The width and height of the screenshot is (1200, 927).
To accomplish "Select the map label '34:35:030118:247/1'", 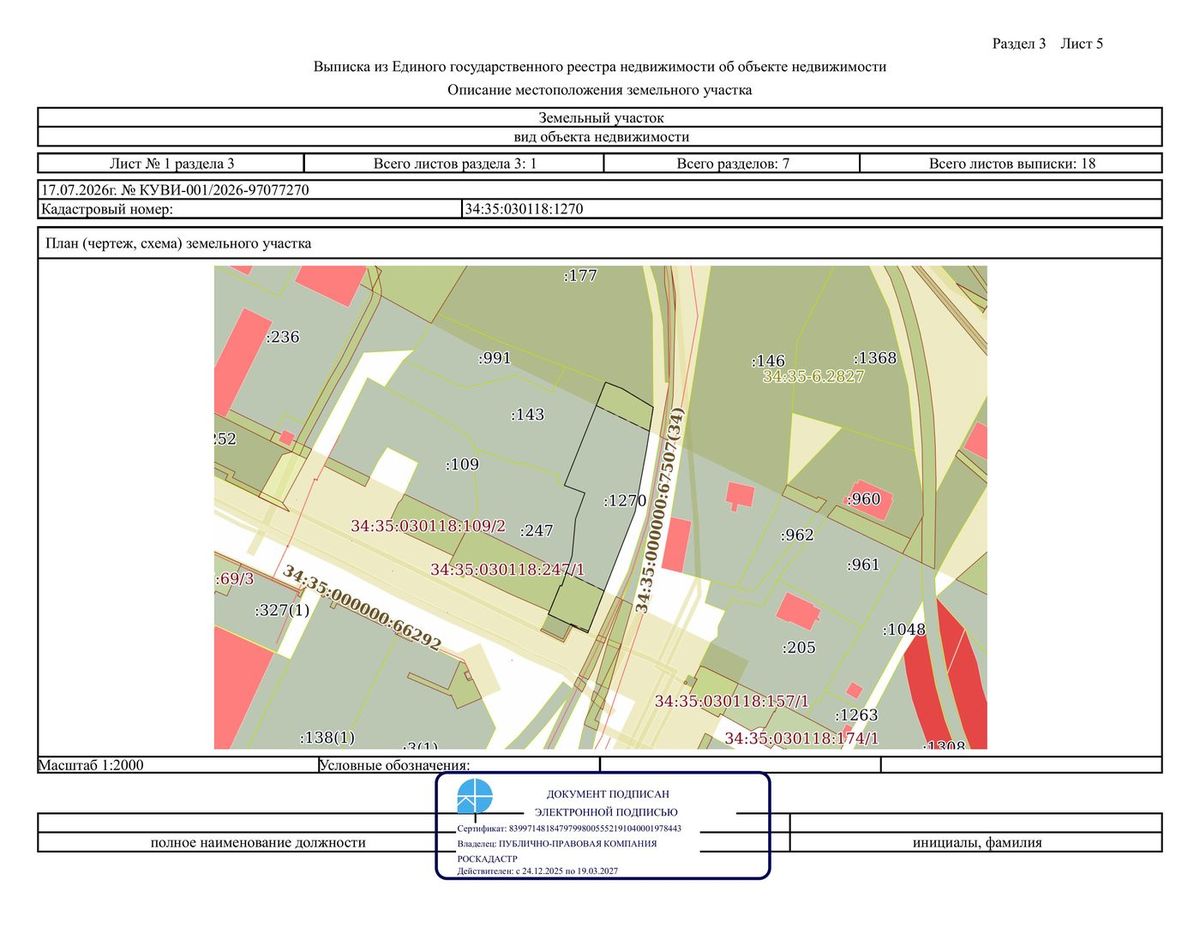I will [507, 569].
